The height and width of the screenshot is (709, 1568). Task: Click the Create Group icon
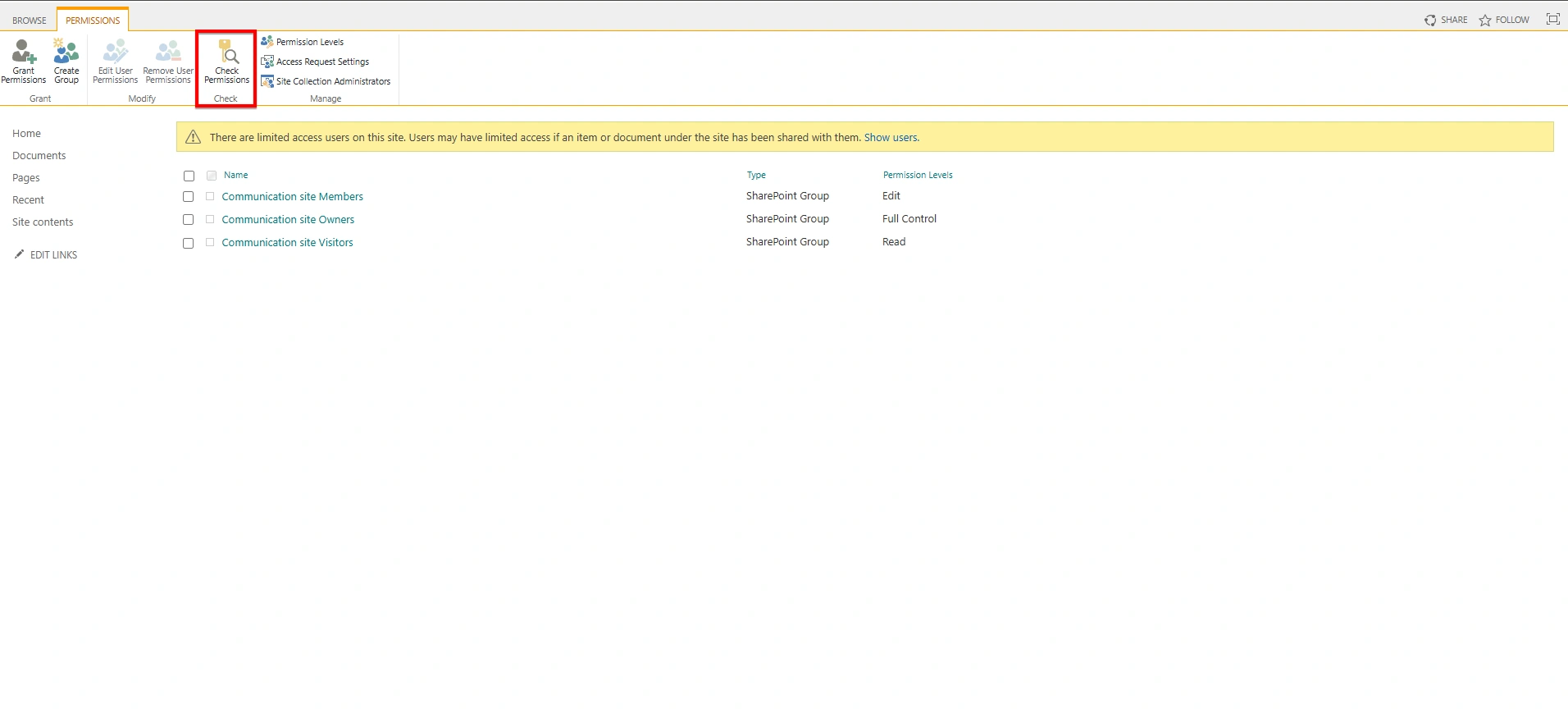[x=66, y=51]
